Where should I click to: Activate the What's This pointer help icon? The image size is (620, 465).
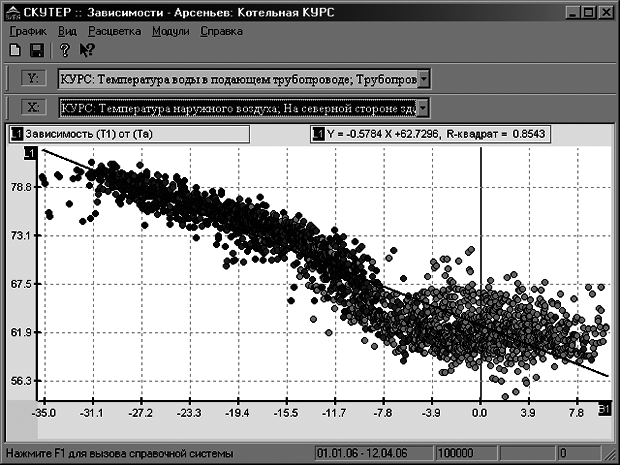pos(87,50)
